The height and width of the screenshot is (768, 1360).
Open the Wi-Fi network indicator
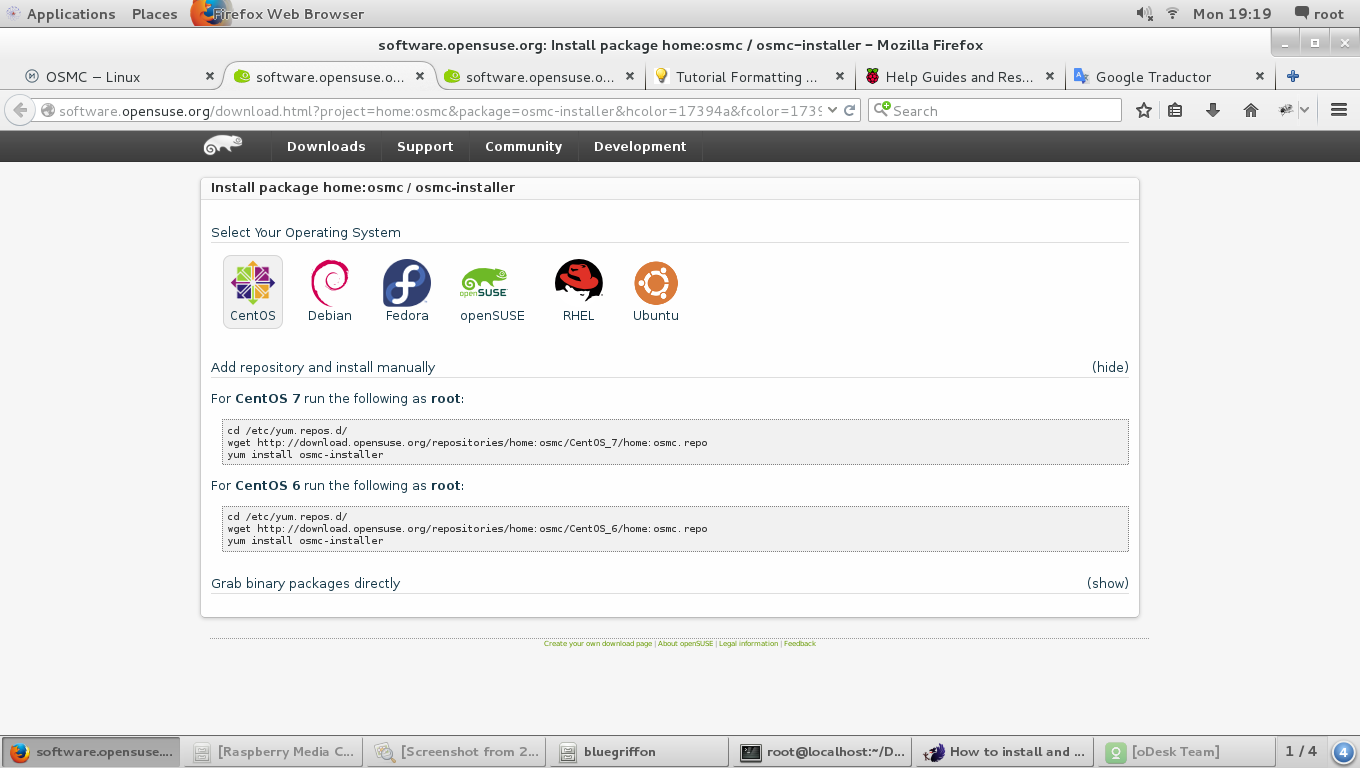pyautogui.click(x=1173, y=13)
